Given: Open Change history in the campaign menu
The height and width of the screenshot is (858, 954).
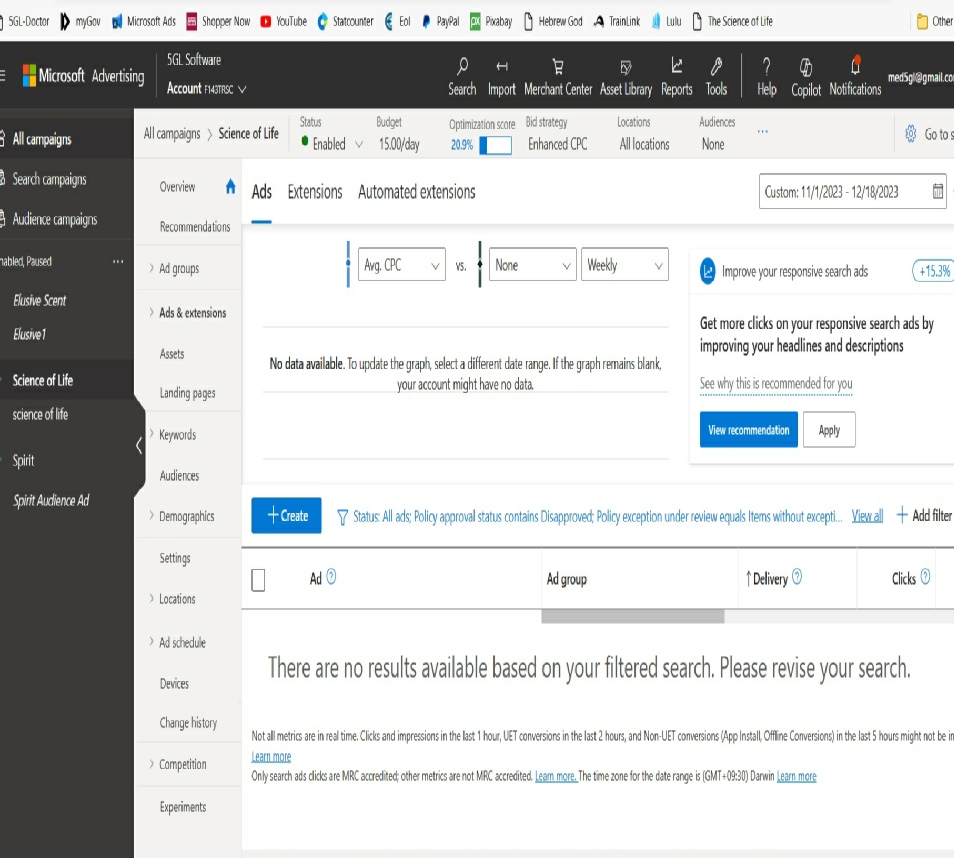Looking at the screenshot, I should (x=188, y=723).
